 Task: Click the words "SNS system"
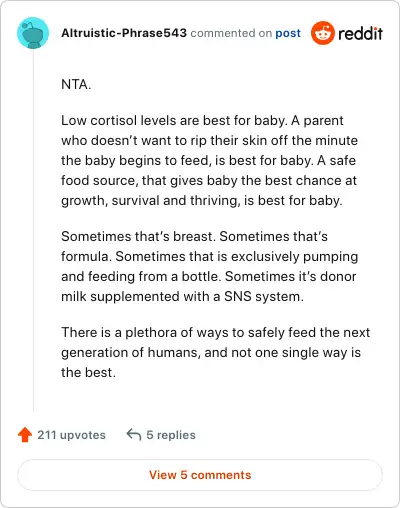[264, 296]
